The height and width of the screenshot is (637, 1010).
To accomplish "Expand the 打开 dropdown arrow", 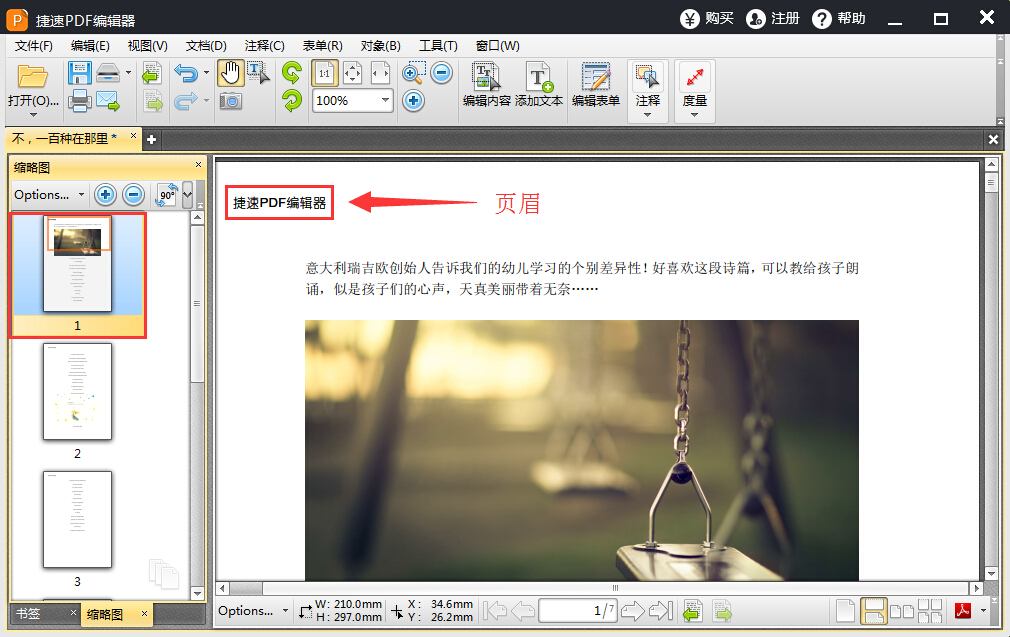I will pos(33,115).
